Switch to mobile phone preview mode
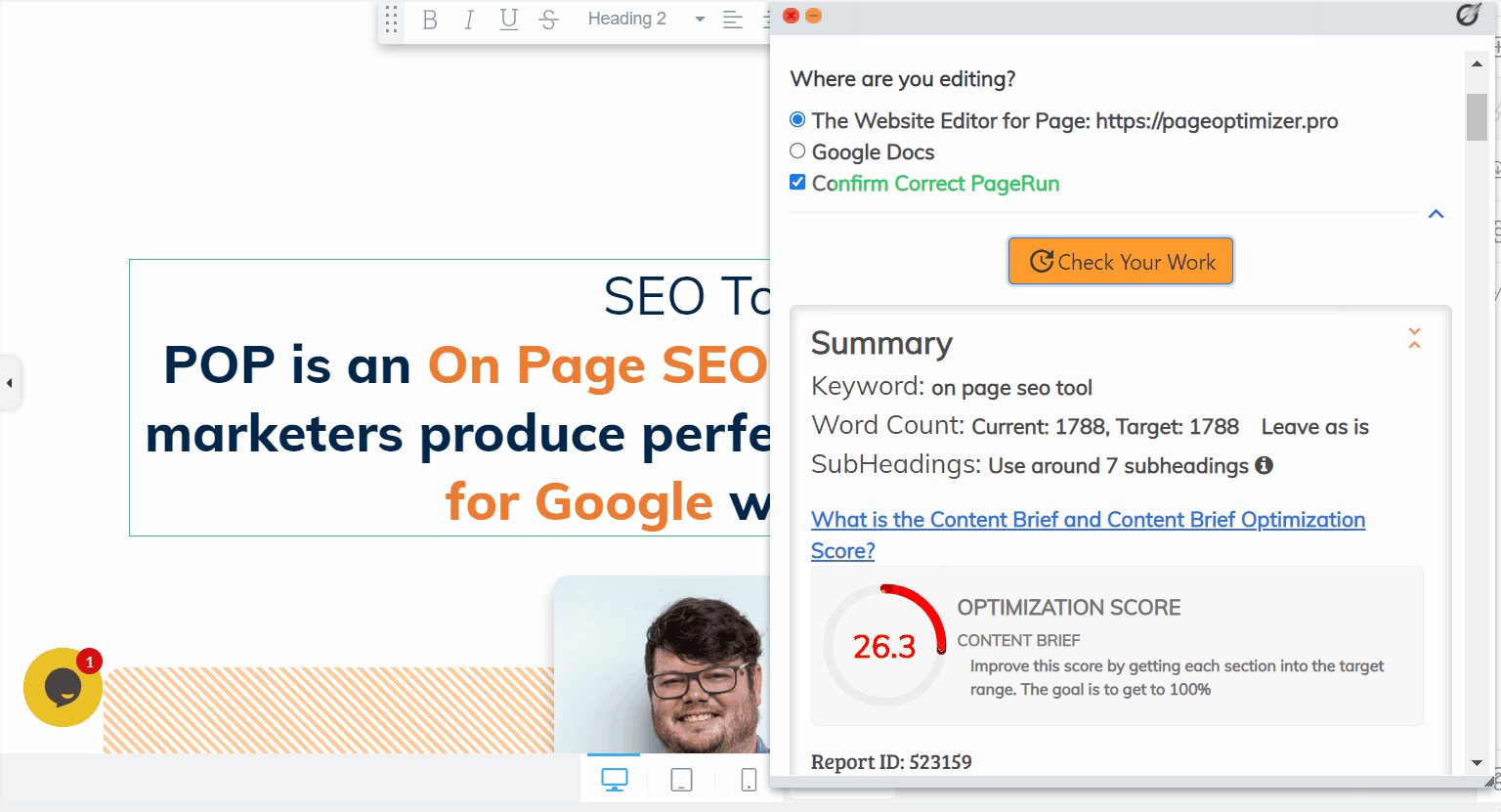The width and height of the screenshot is (1501, 812). (x=748, y=779)
